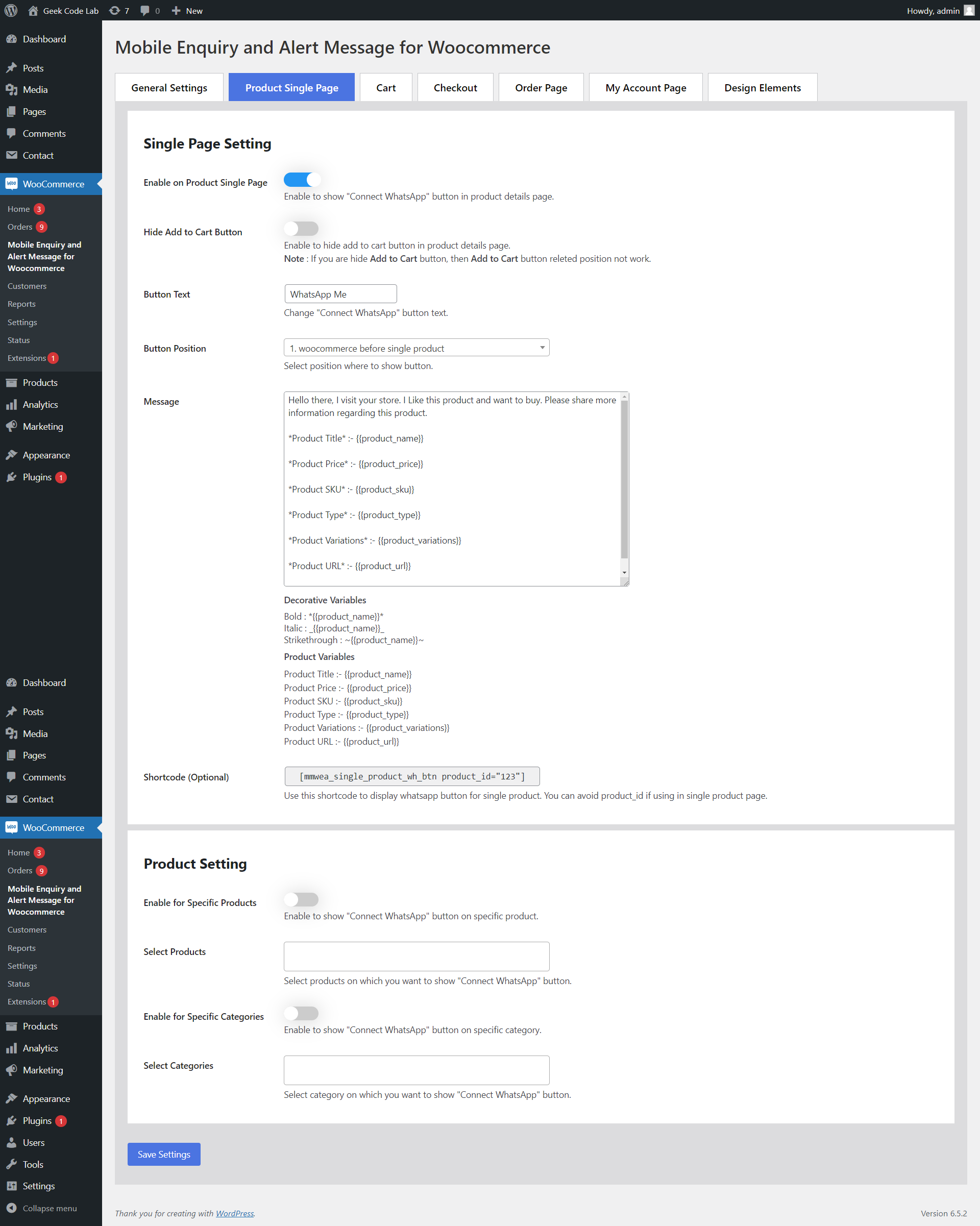Switch on Enable for Specific Categories toggle
The height and width of the screenshot is (1226, 980).
(302, 1013)
